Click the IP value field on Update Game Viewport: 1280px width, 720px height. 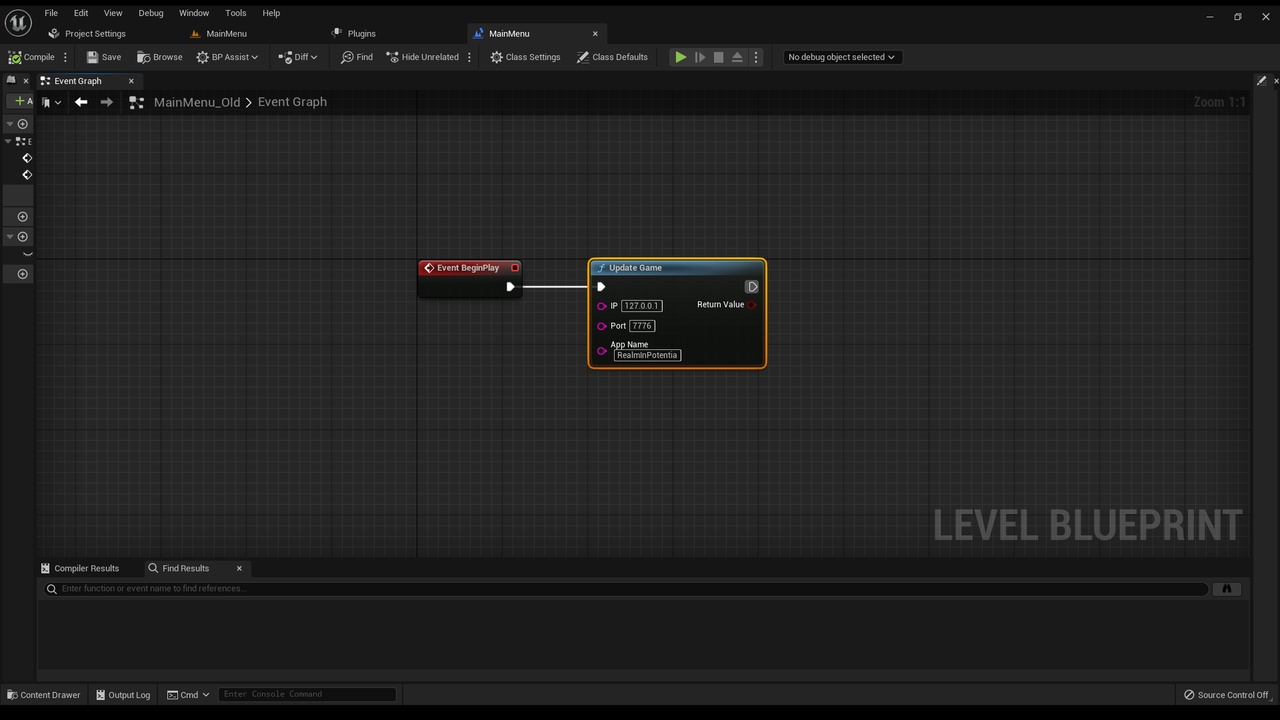pyautogui.click(x=642, y=306)
